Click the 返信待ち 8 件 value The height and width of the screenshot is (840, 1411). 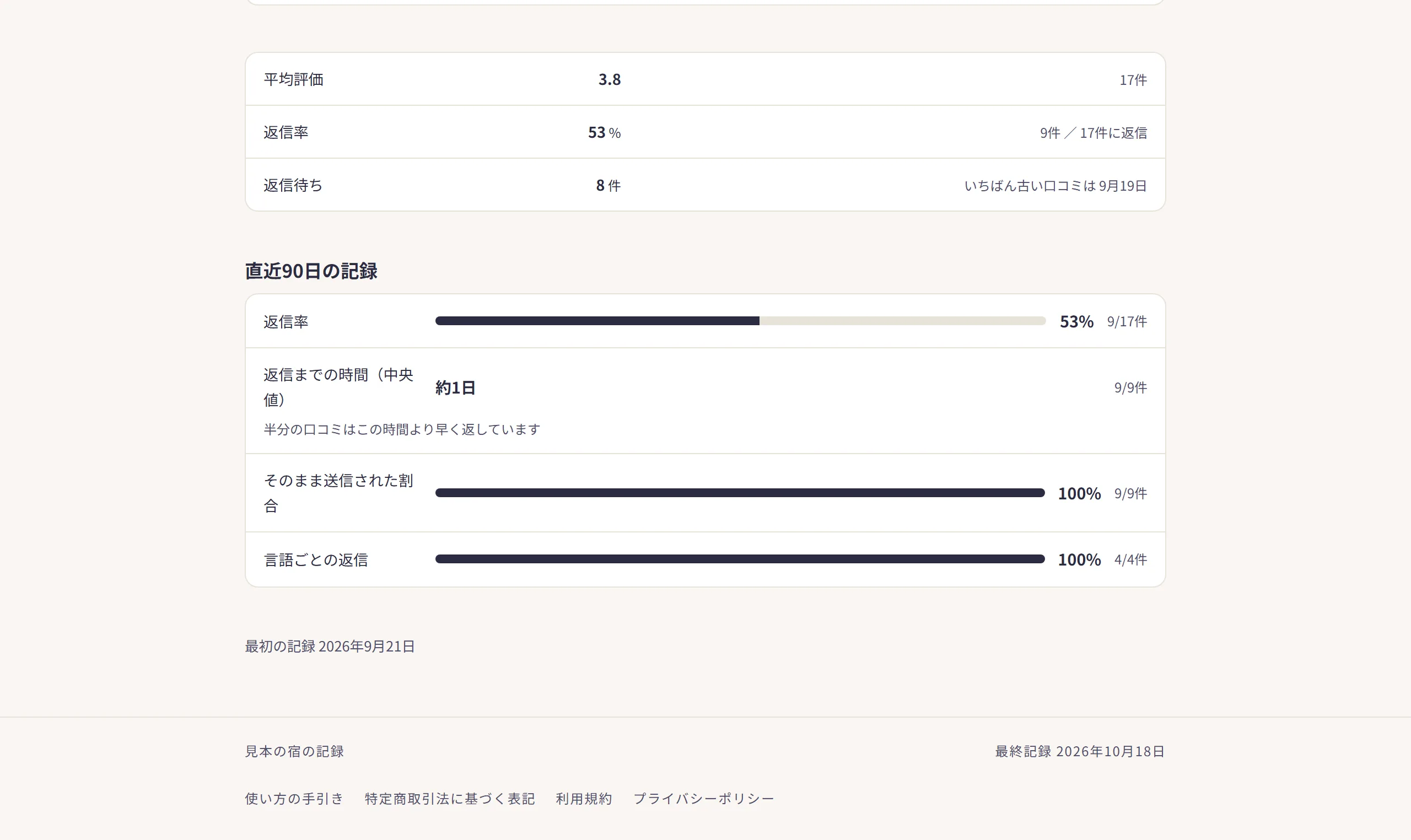(608, 185)
